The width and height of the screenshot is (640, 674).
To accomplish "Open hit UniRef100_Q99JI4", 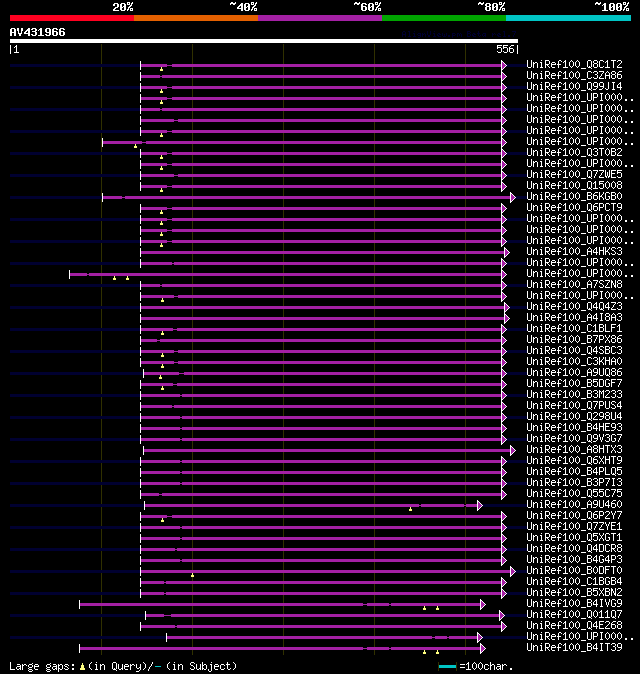I will tap(574, 86).
